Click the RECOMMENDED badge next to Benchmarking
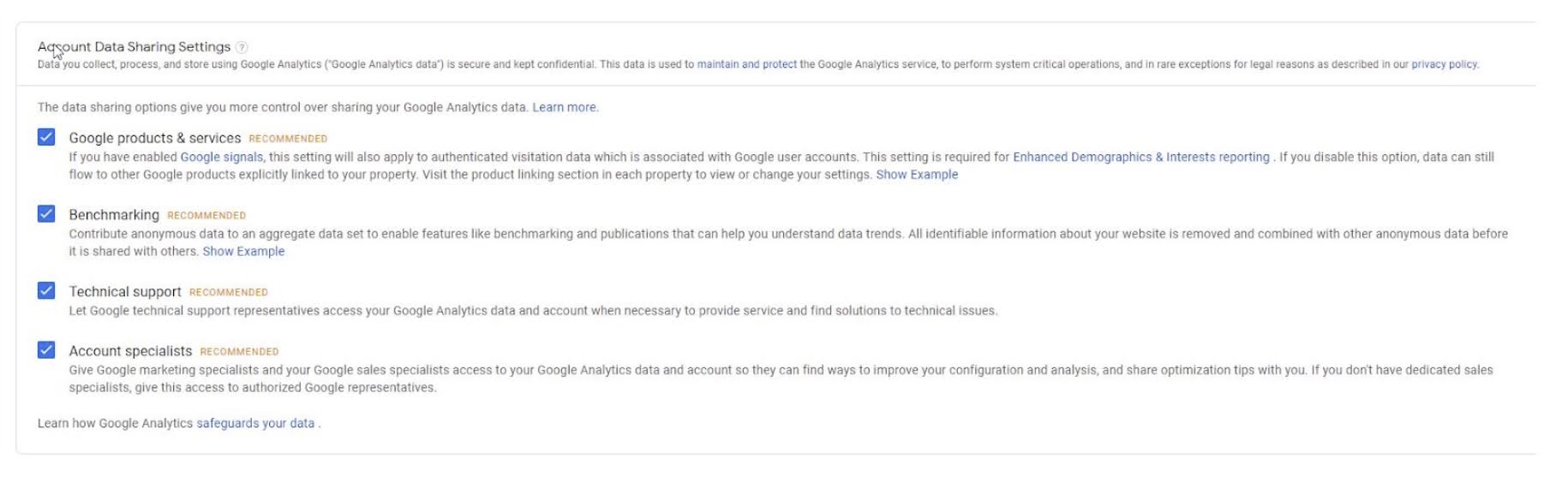1568x488 pixels. [206, 216]
